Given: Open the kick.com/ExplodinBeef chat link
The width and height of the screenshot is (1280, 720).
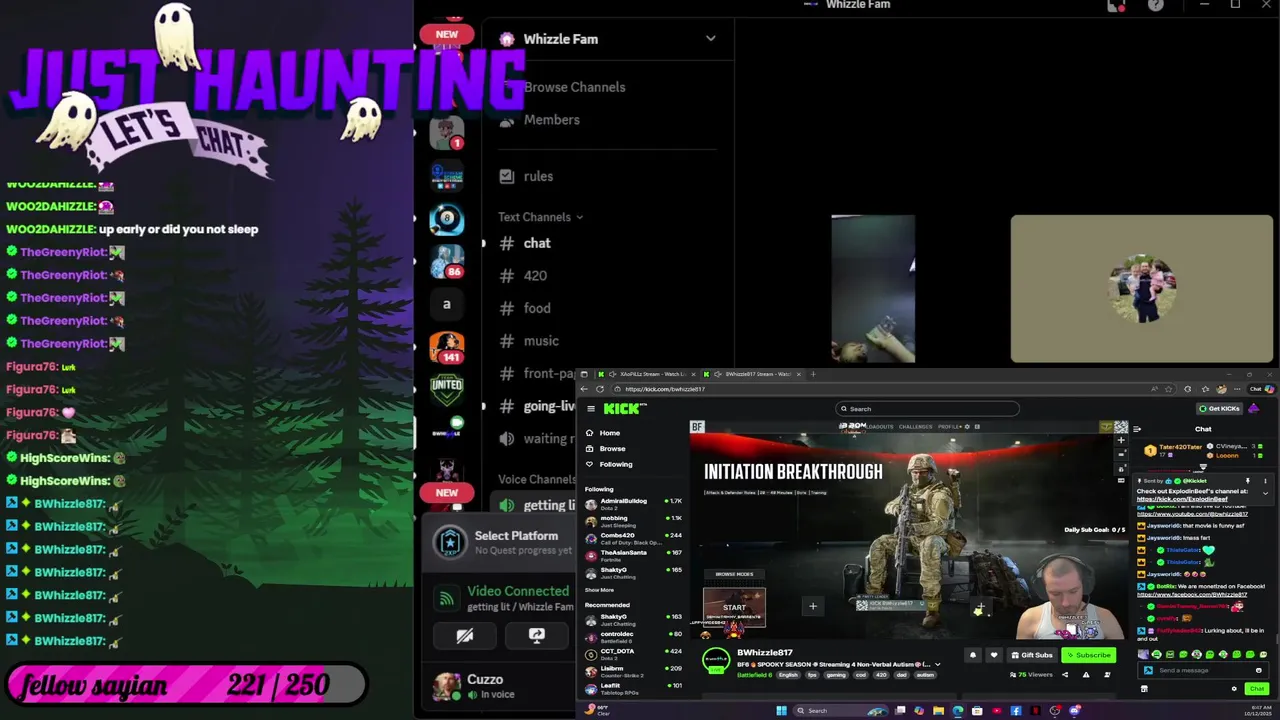Looking at the screenshot, I should (x=1182, y=498).
